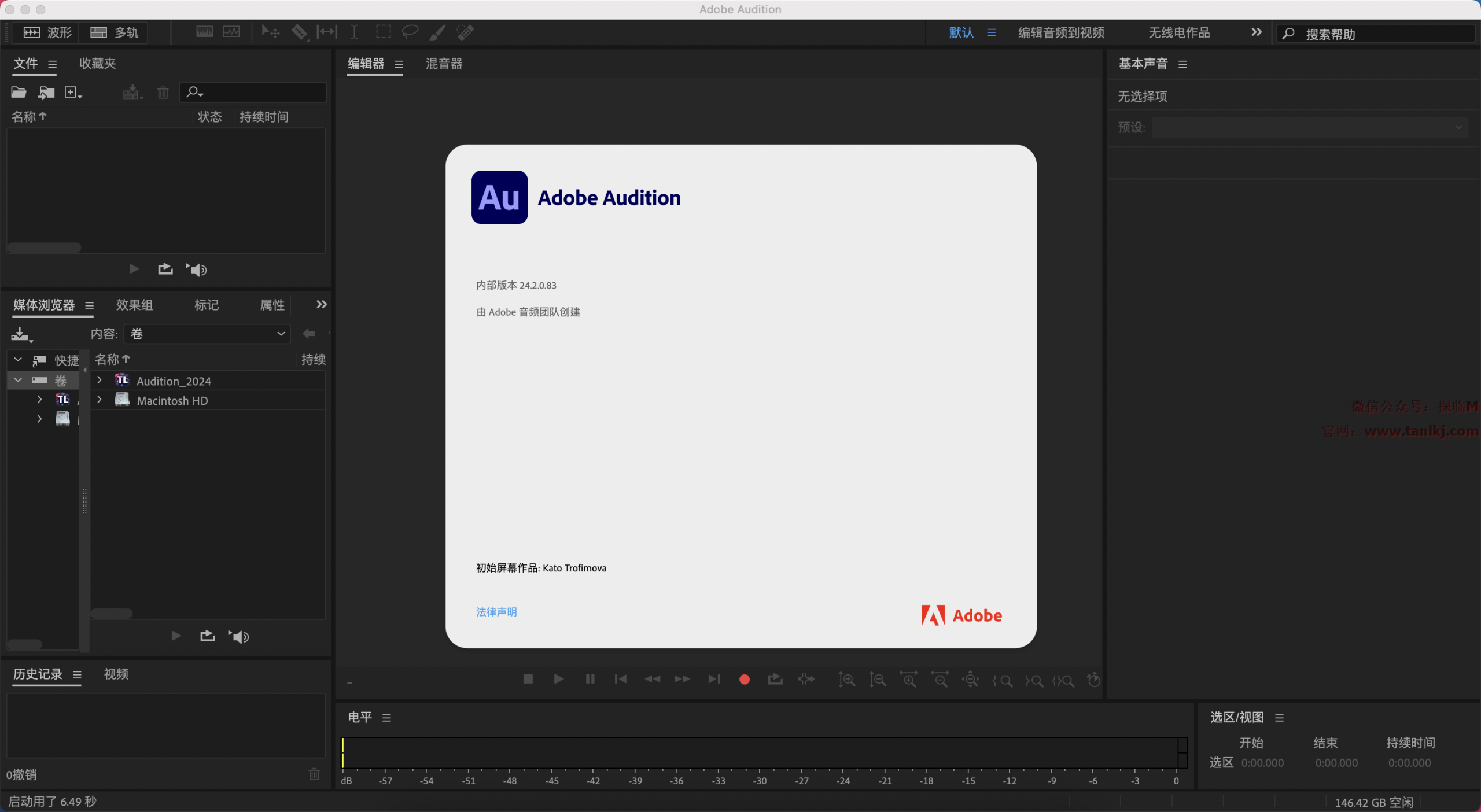Click the play icon below the 文件 list
Viewport: 1481px width, 812px height.
pos(134,269)
